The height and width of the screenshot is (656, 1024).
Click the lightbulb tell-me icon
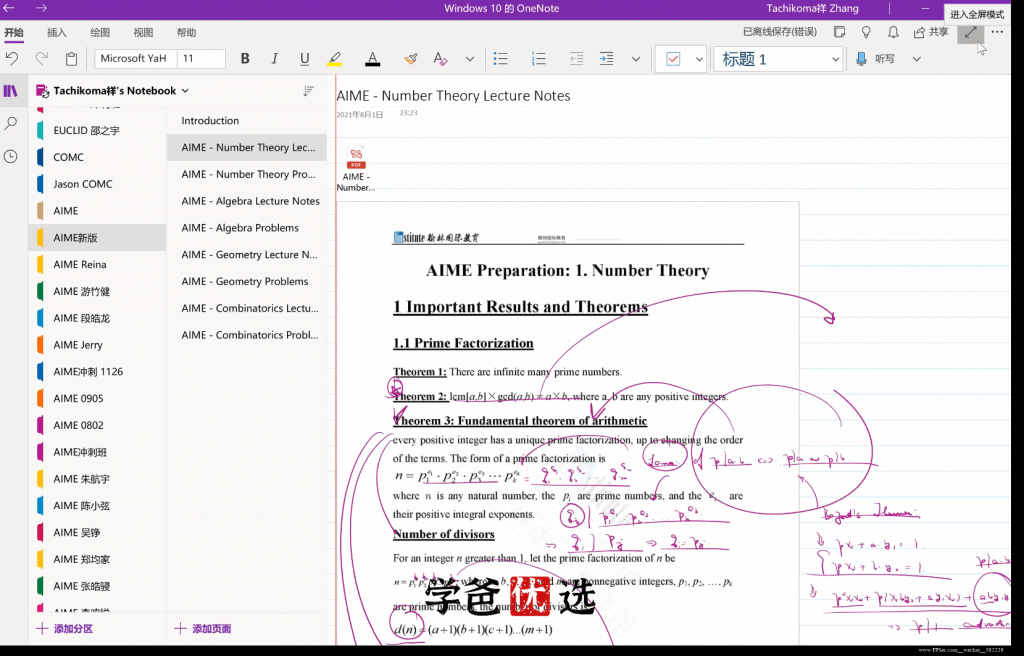coord(867,32)
